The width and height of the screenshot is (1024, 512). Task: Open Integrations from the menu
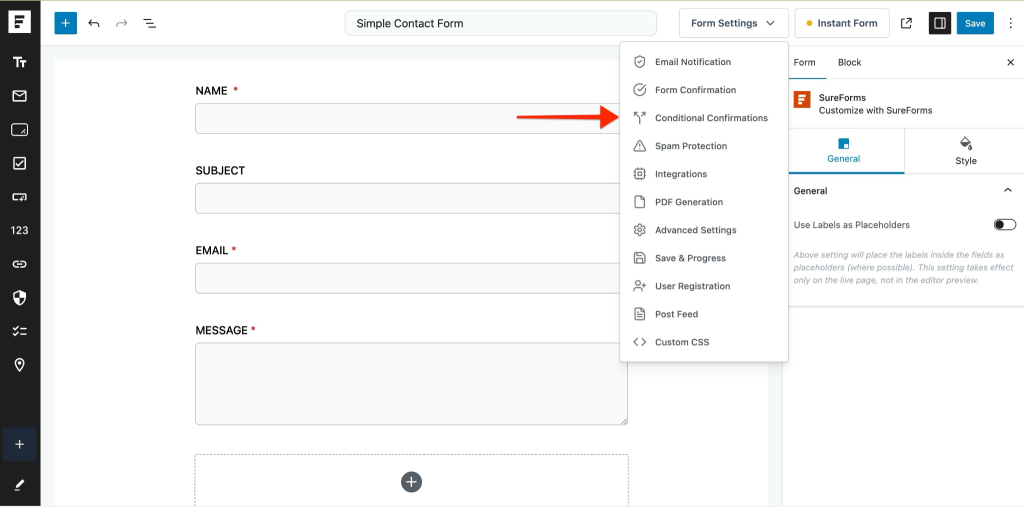(x=703, y=174)
